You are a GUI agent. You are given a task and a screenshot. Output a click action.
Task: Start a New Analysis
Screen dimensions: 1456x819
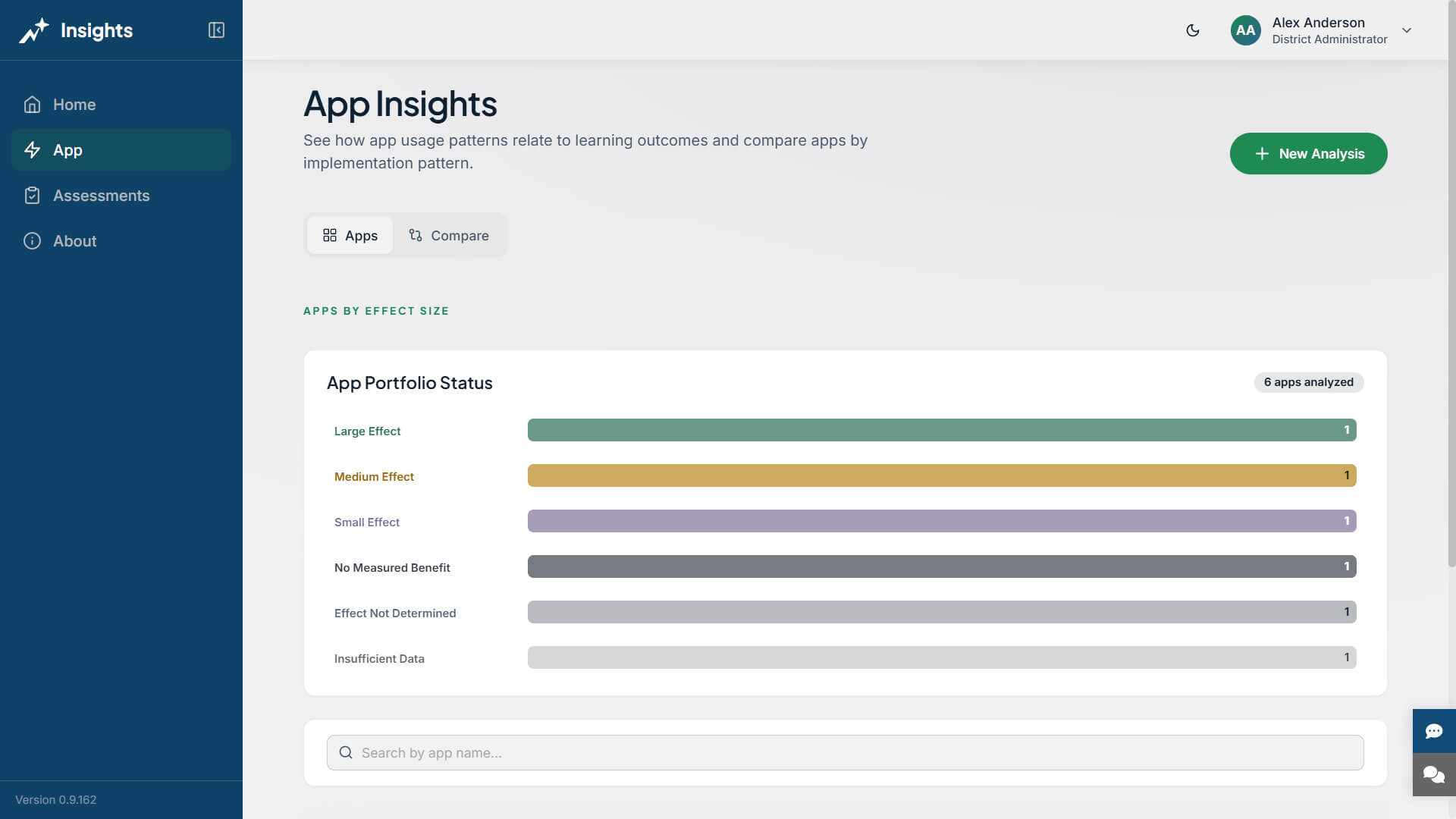point(1308,154)
